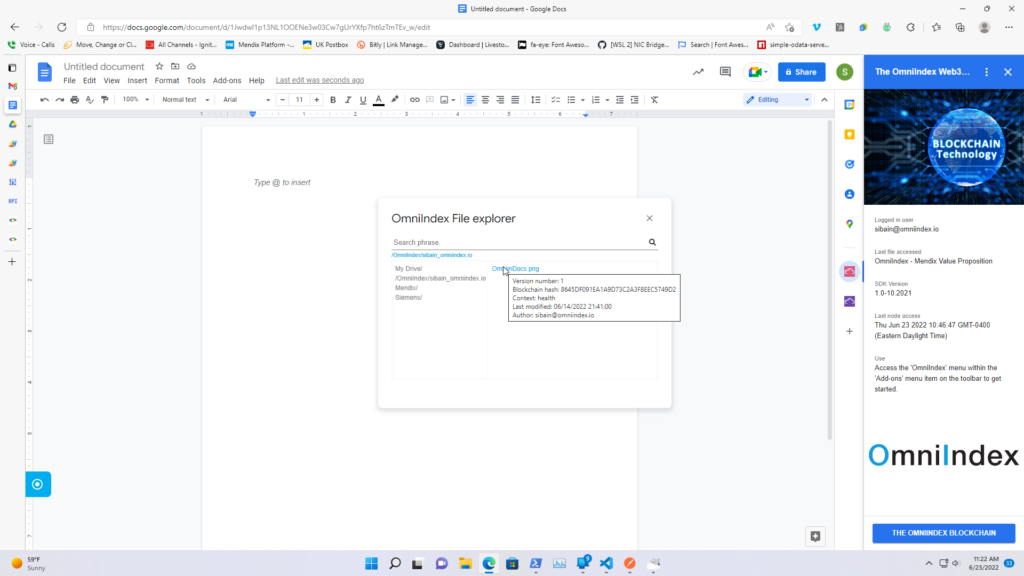Click THE OMNIINDEX BLOCKCHAIN button
The height and width of the screenshot is (576, 1024).
(944, 533)
